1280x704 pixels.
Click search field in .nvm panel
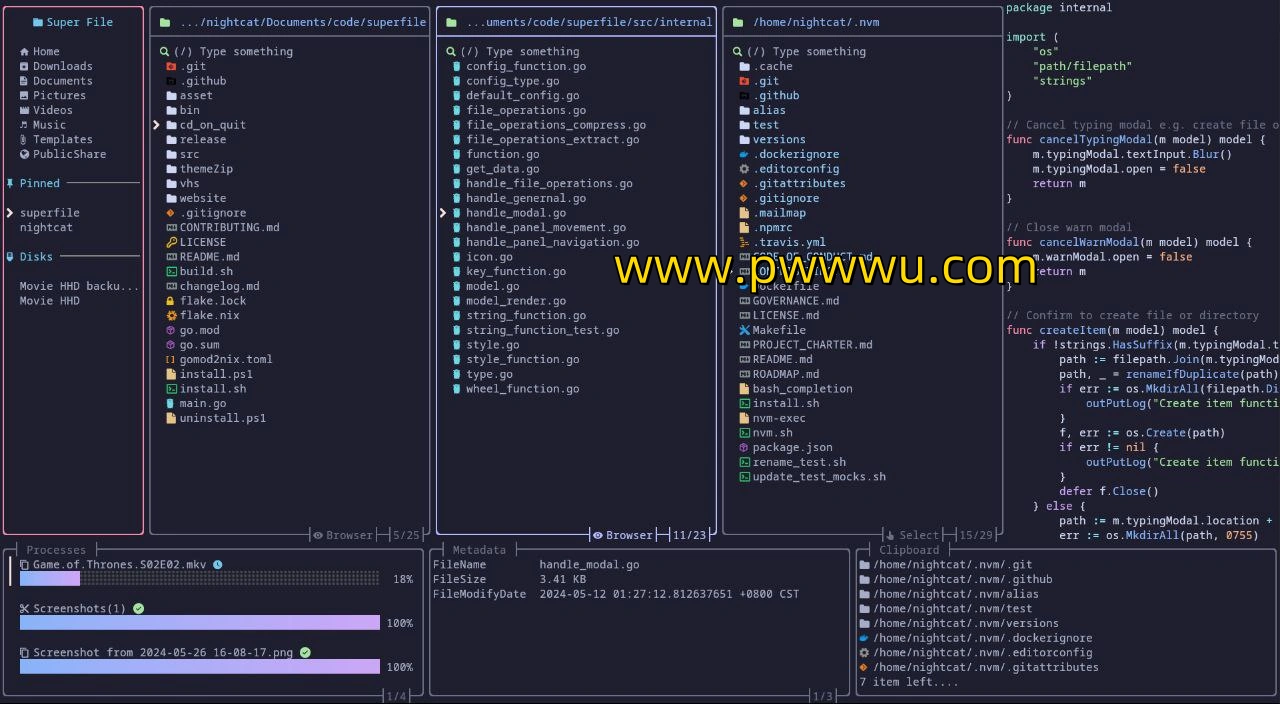coord(862,52)
